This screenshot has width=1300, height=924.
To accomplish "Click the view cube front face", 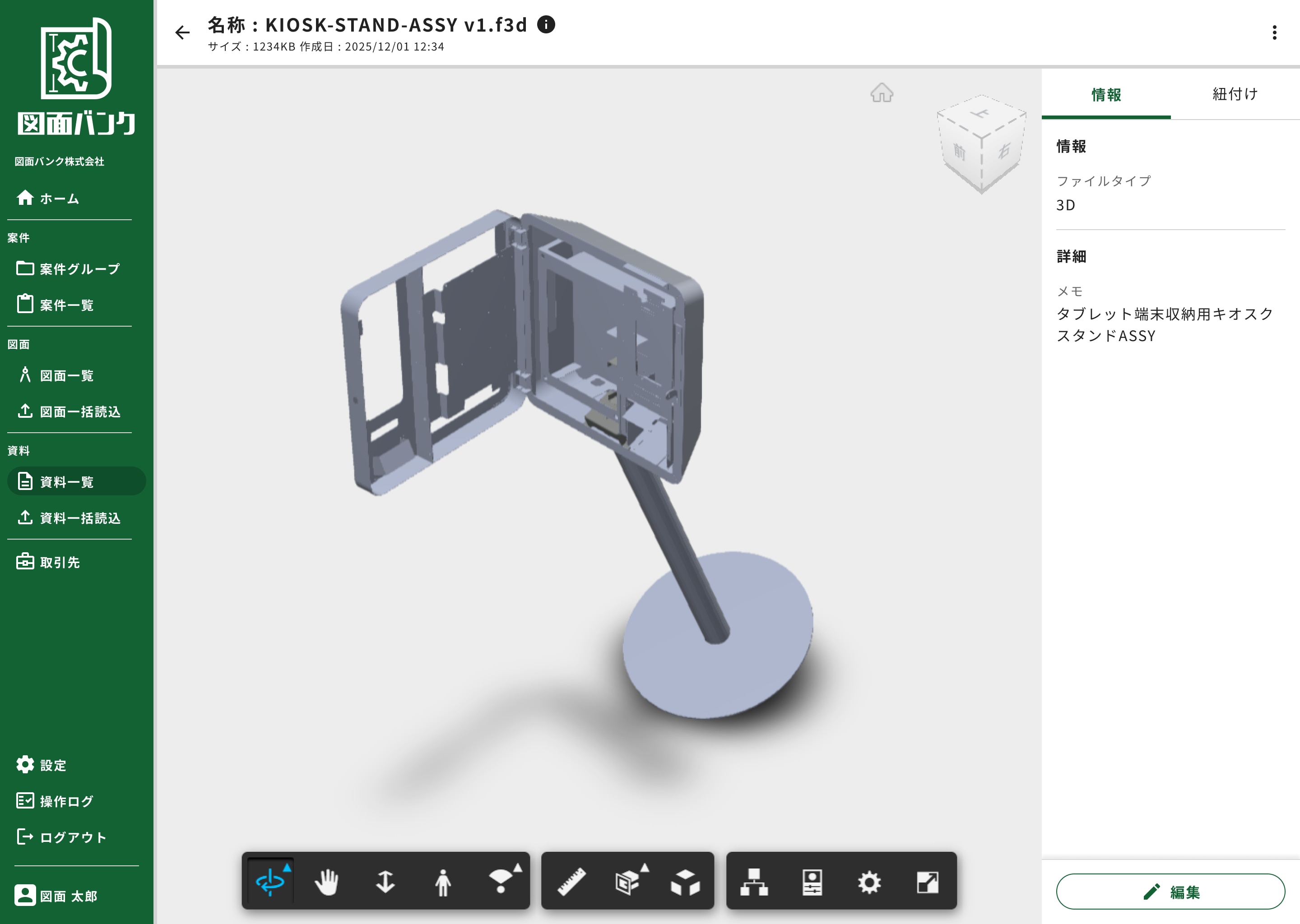I will [960, 152].
